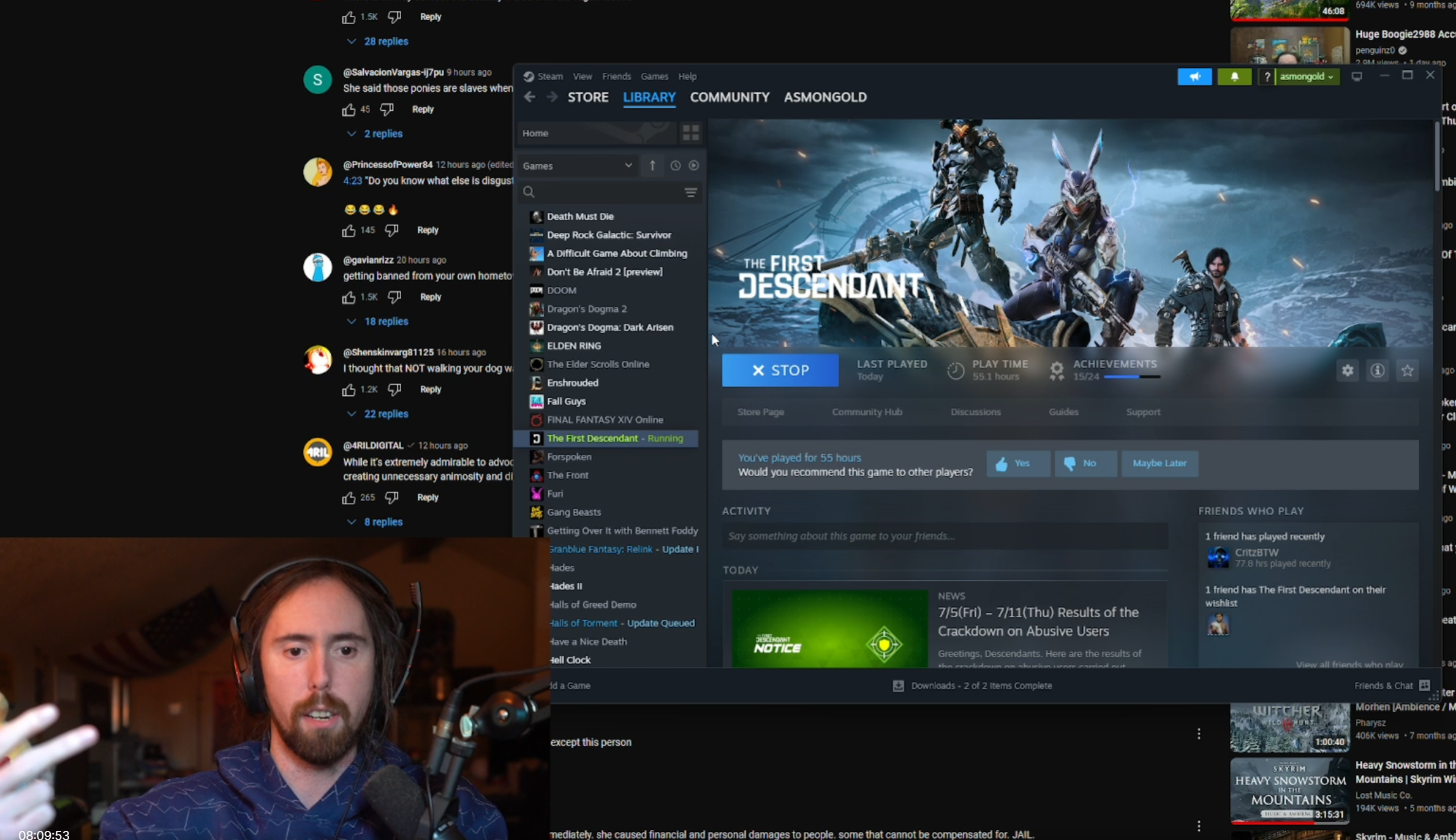Select Dragon's Dogma 2 in library list
Screen dimensions: 1456x840
point(586,309)
